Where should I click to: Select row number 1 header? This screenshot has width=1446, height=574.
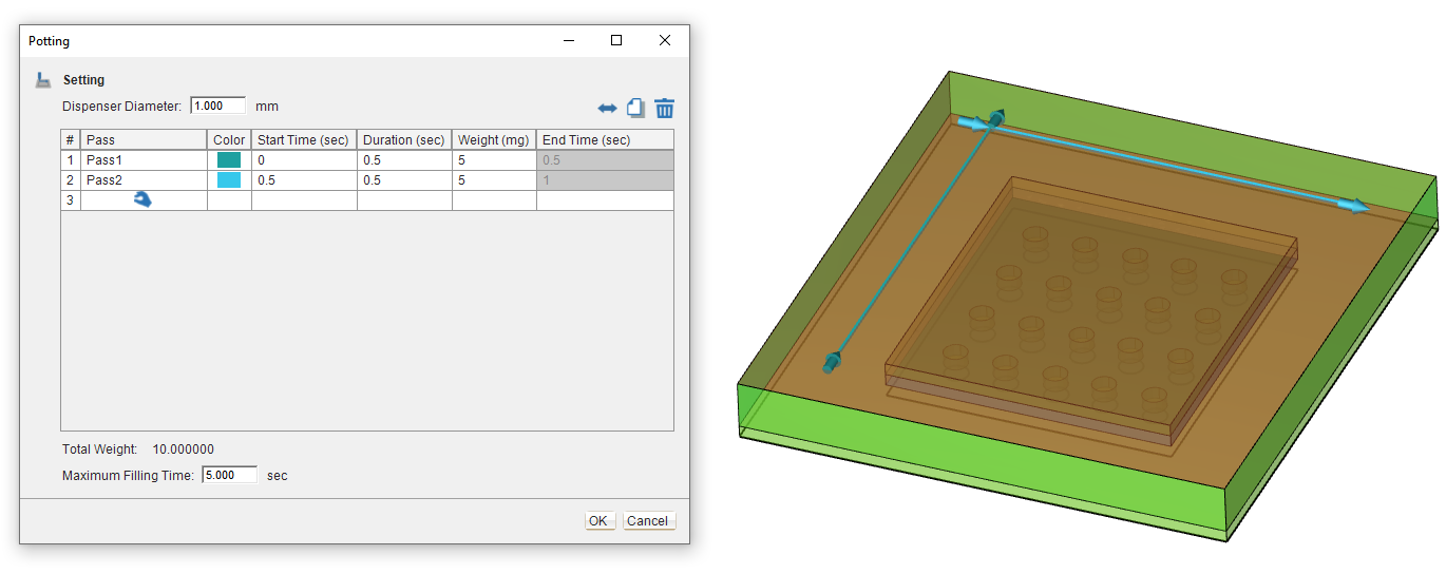[x=70, y=160]
